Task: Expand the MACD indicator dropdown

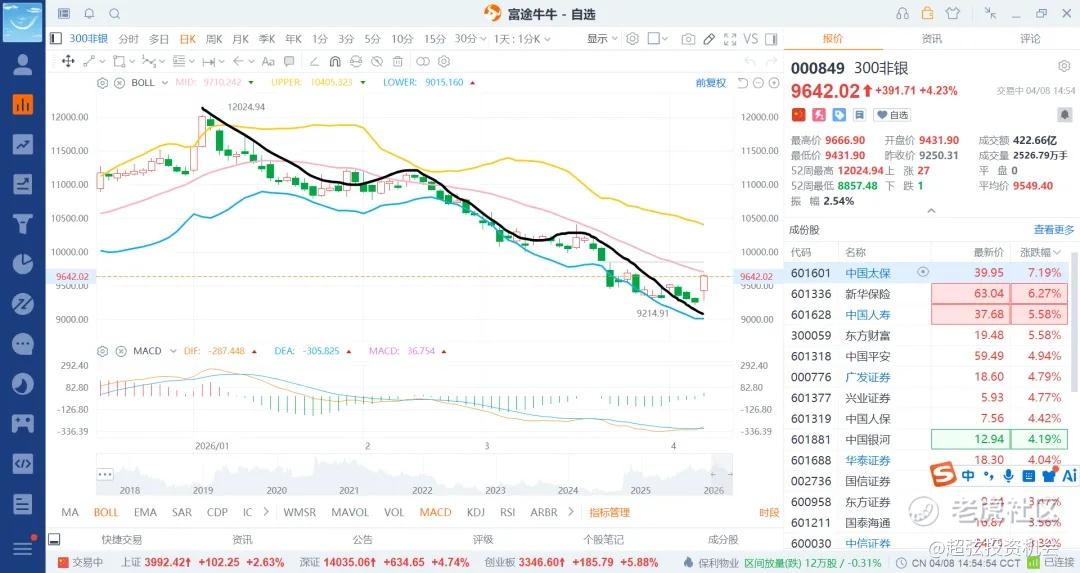Action: pyautogui.click(x=173, y=351)
